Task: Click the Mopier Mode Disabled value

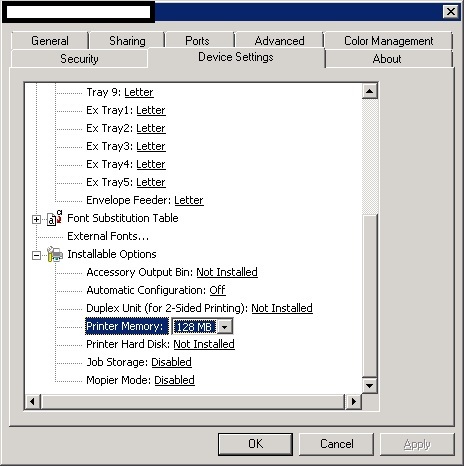Action: pos(174,380)
